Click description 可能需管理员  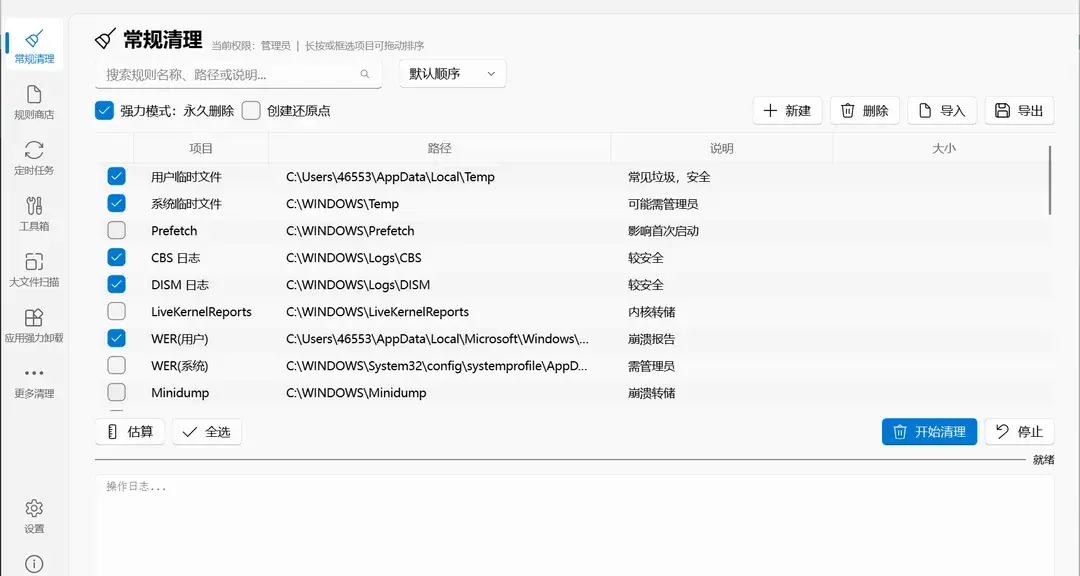[x=663, y=204]
